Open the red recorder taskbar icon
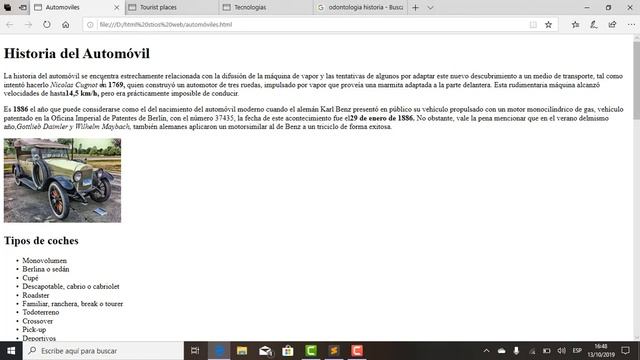The image size is (640, 360). (x=357, y=351)
